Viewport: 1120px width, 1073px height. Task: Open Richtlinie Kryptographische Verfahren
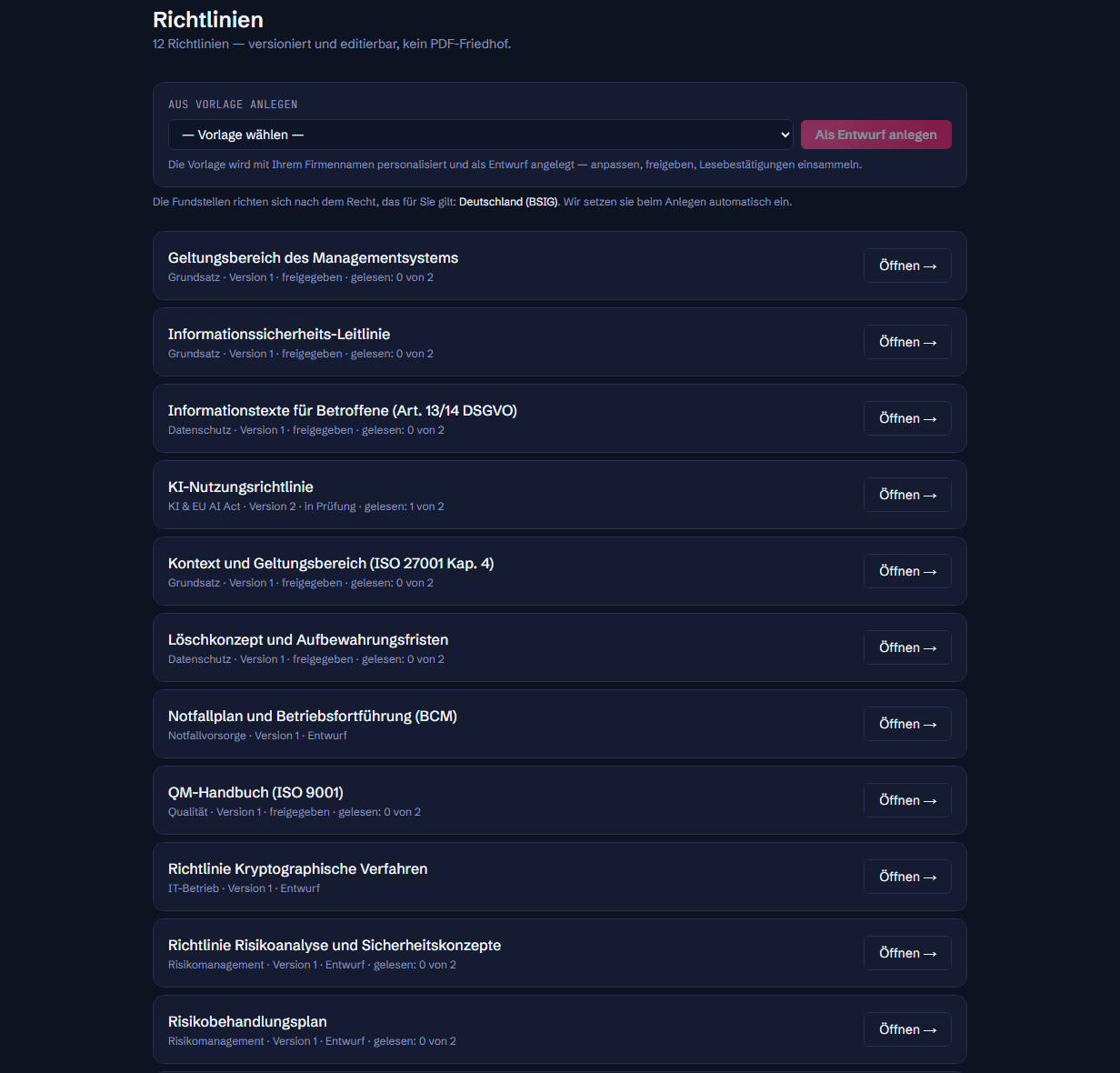[x=907, y=877]
